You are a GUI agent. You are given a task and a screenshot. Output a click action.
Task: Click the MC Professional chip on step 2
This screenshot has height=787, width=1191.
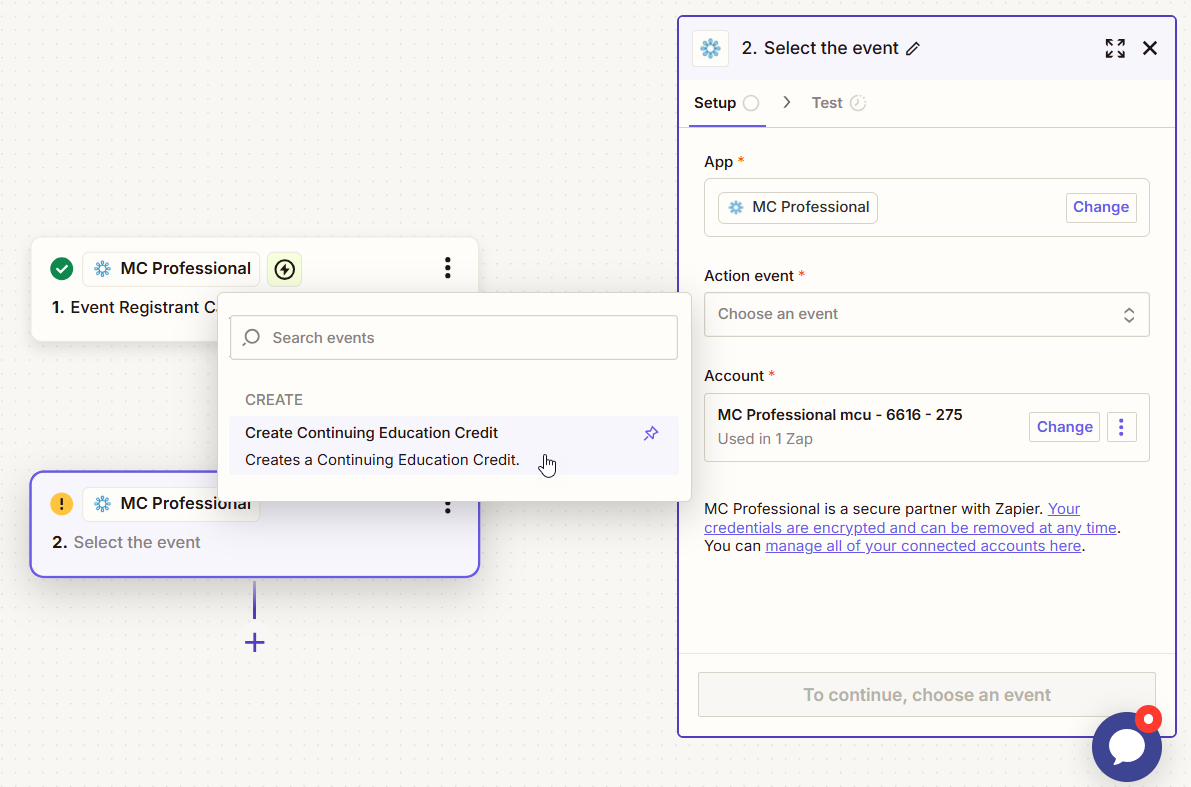[171, 504]
